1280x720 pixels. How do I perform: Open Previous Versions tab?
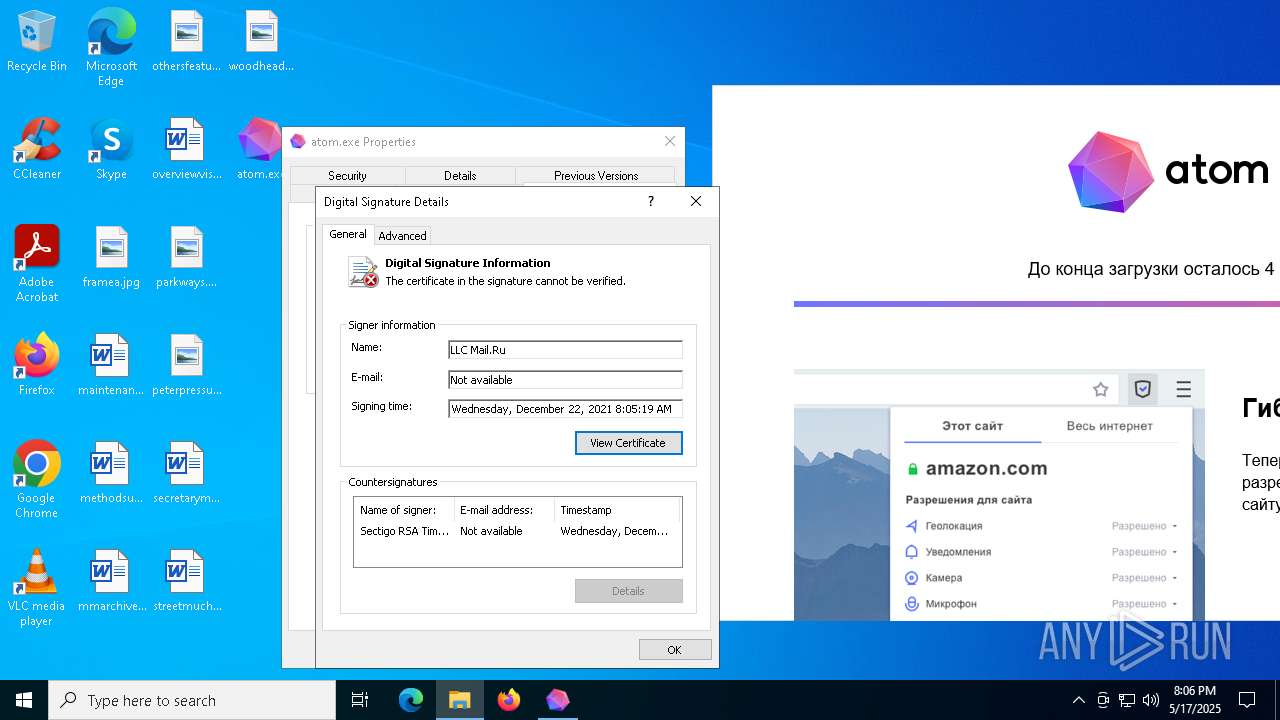pos(596,176)
